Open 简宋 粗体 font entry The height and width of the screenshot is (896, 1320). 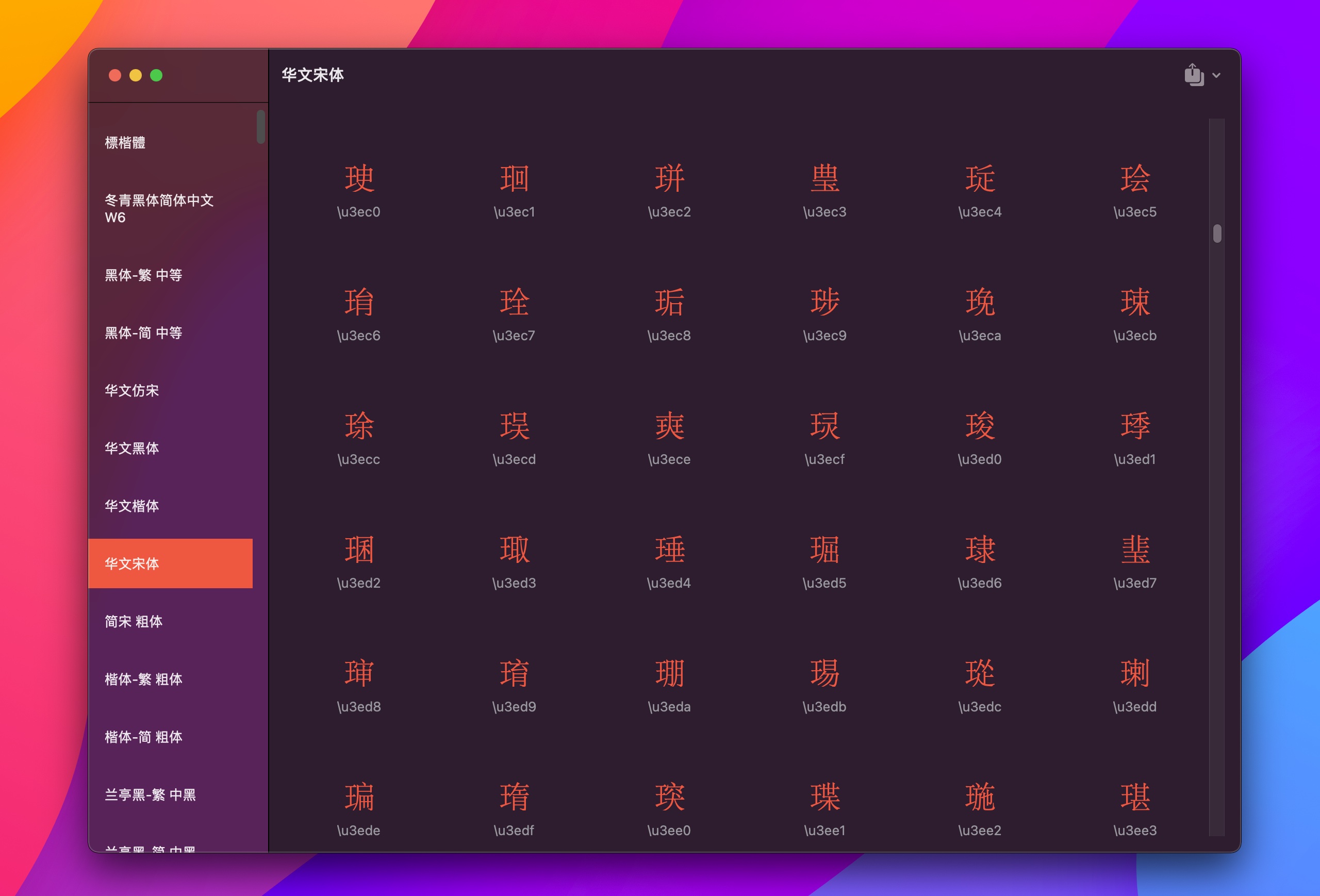point(134,622)
